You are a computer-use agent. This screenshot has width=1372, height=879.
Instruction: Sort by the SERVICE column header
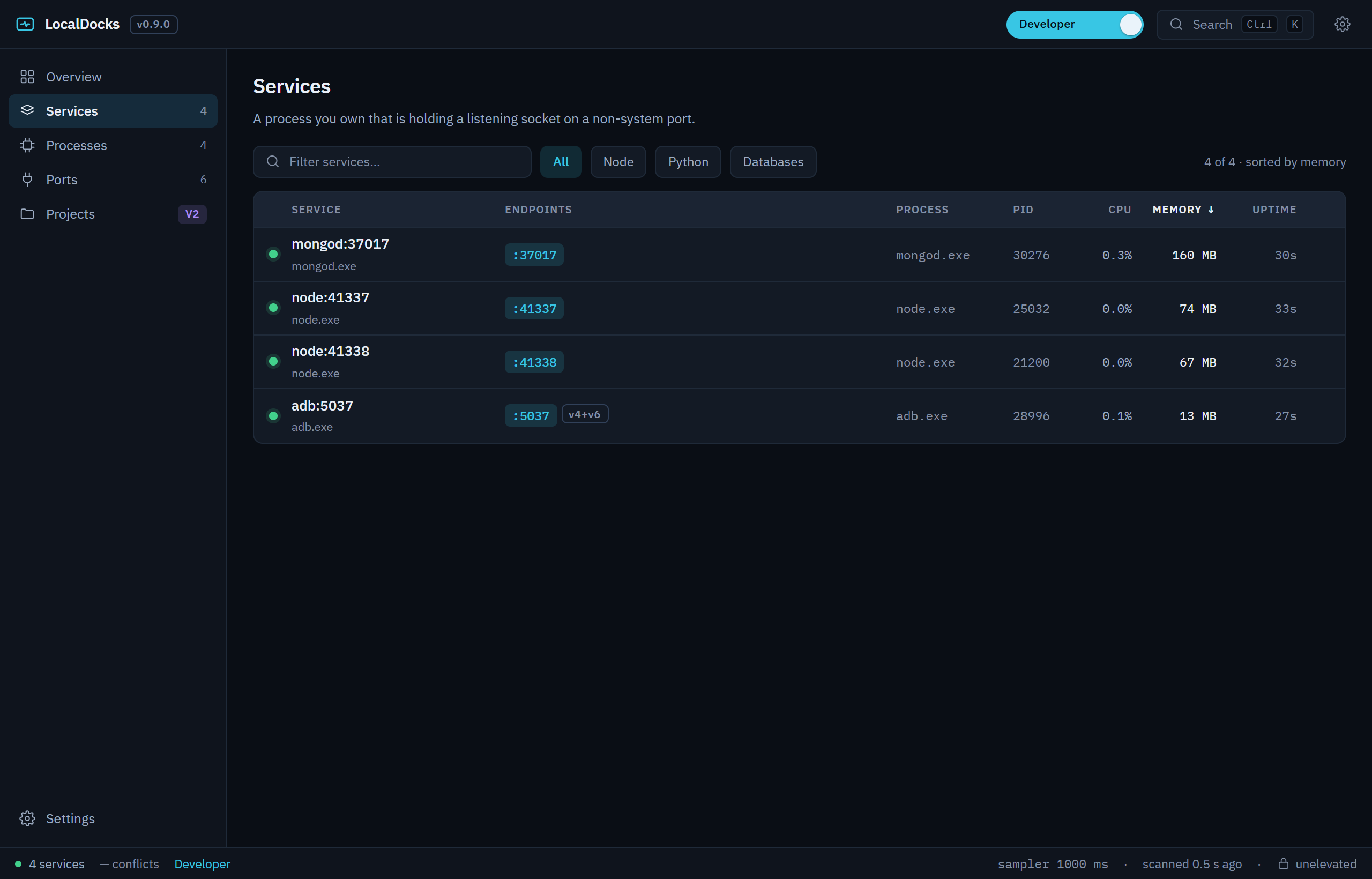(316, 210)
